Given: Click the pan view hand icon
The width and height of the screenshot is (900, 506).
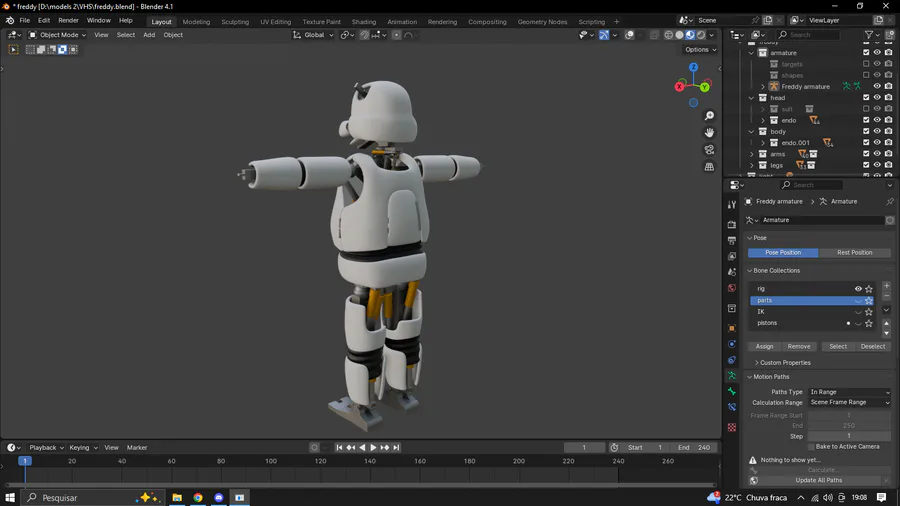Looking at the screenshot, I should (709, 133).
